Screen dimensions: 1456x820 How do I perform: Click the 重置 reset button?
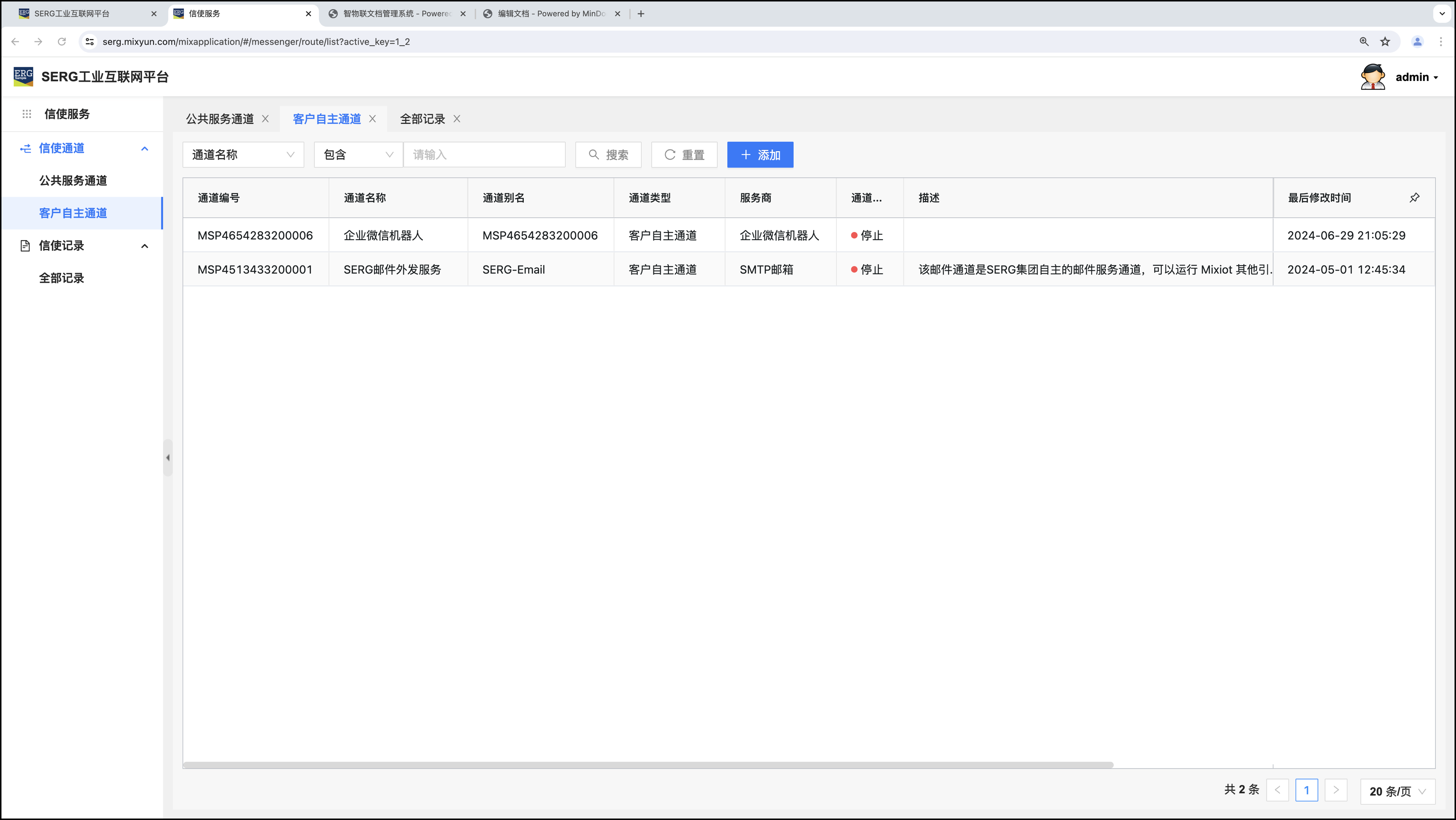[684, 155]
